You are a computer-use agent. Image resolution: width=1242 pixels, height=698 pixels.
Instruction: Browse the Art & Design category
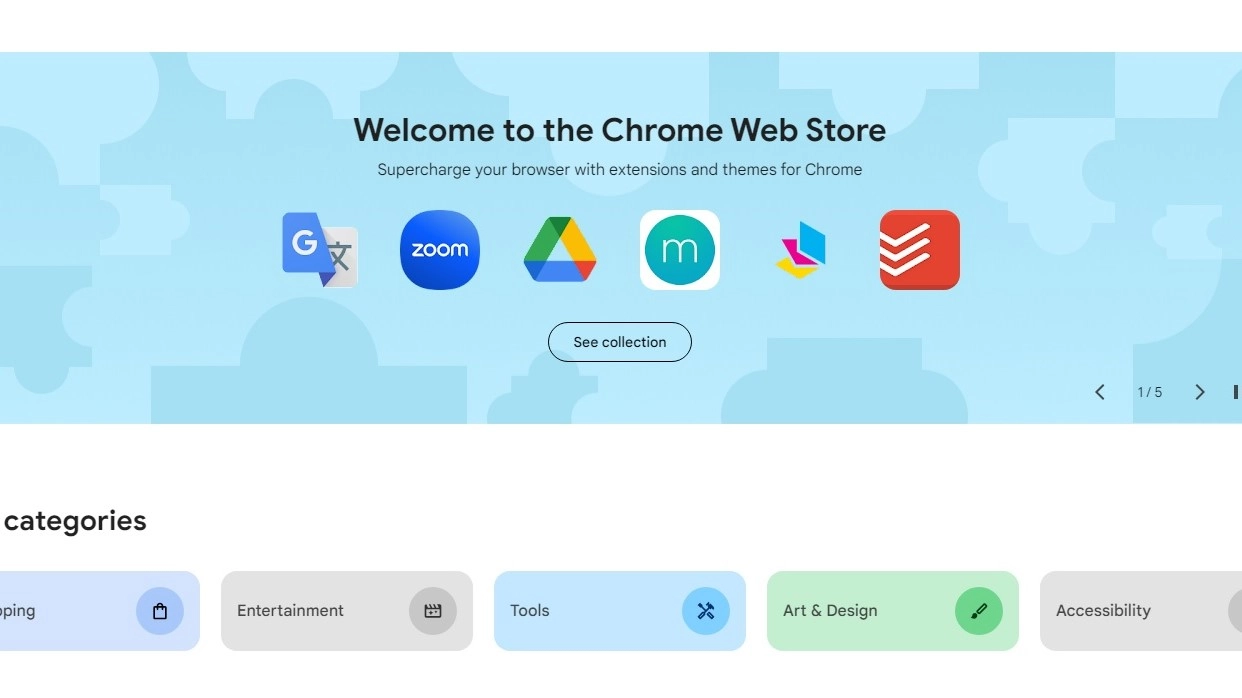pos(893,611)
